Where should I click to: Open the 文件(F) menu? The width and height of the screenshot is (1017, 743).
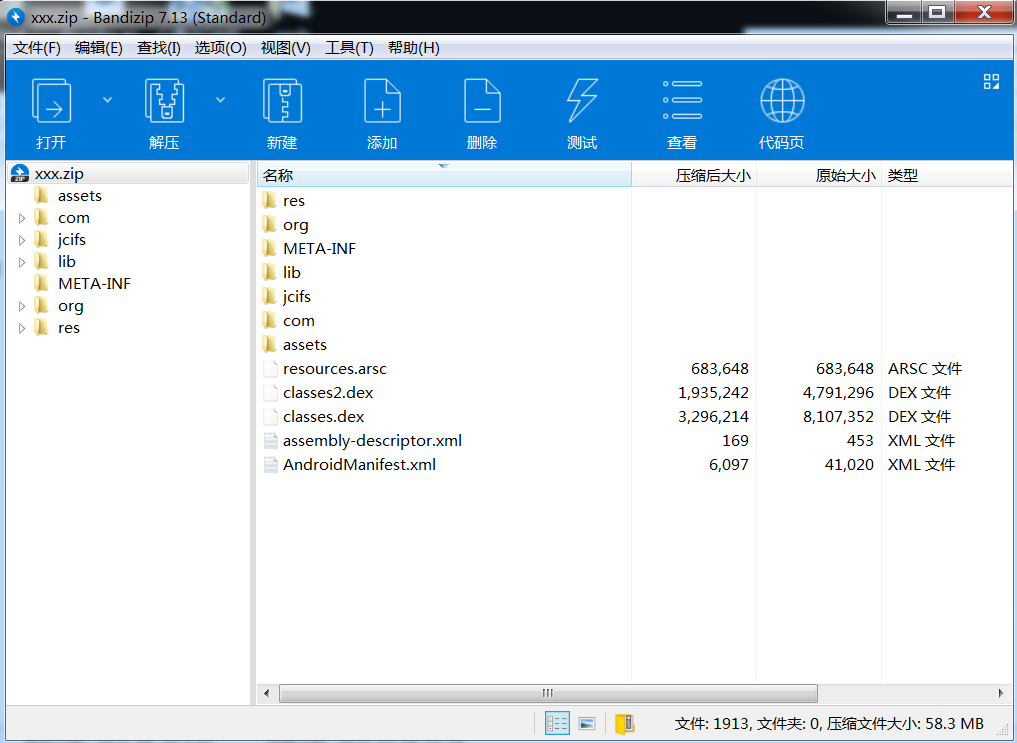(37, 48)
